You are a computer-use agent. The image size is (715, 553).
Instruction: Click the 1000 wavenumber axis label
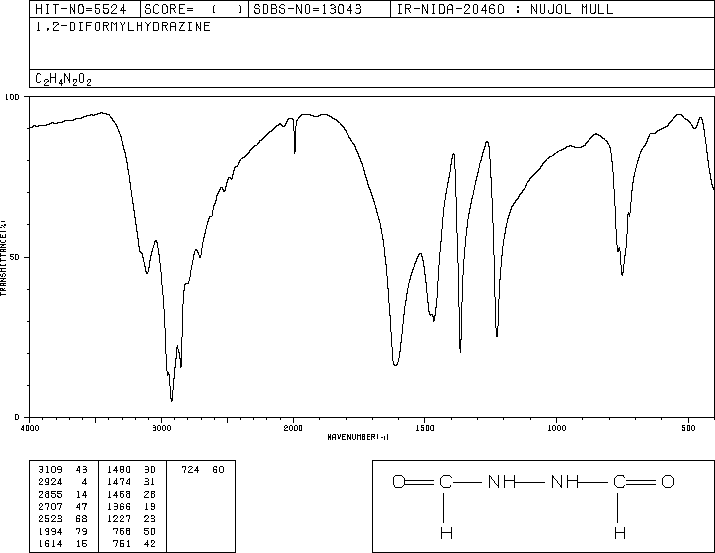pos(557,428)
